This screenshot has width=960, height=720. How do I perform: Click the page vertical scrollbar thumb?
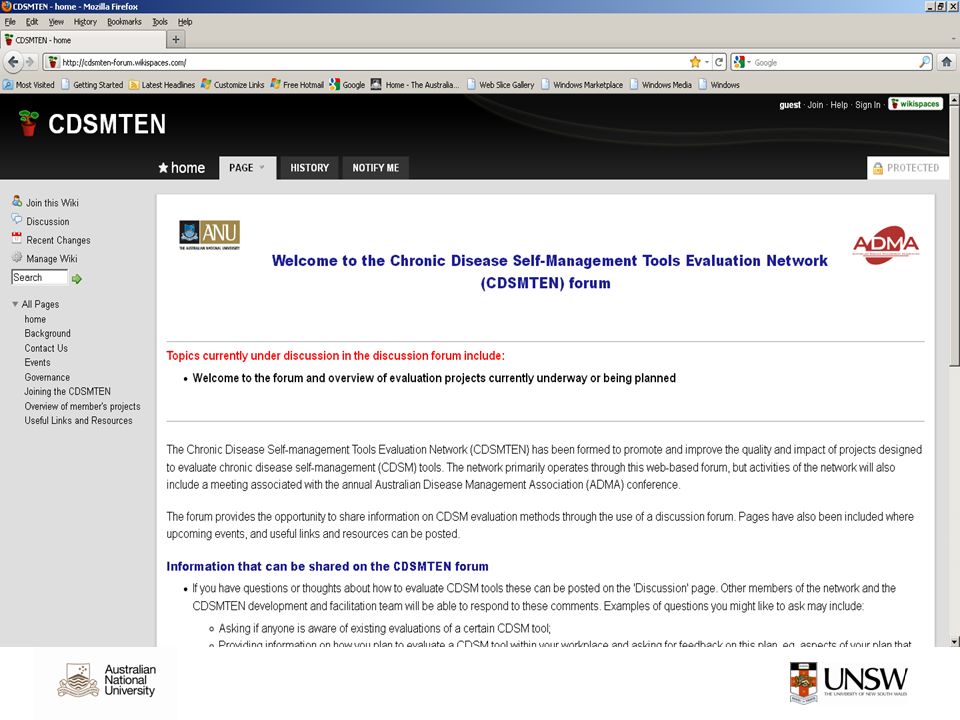click(x=954, y=235)
